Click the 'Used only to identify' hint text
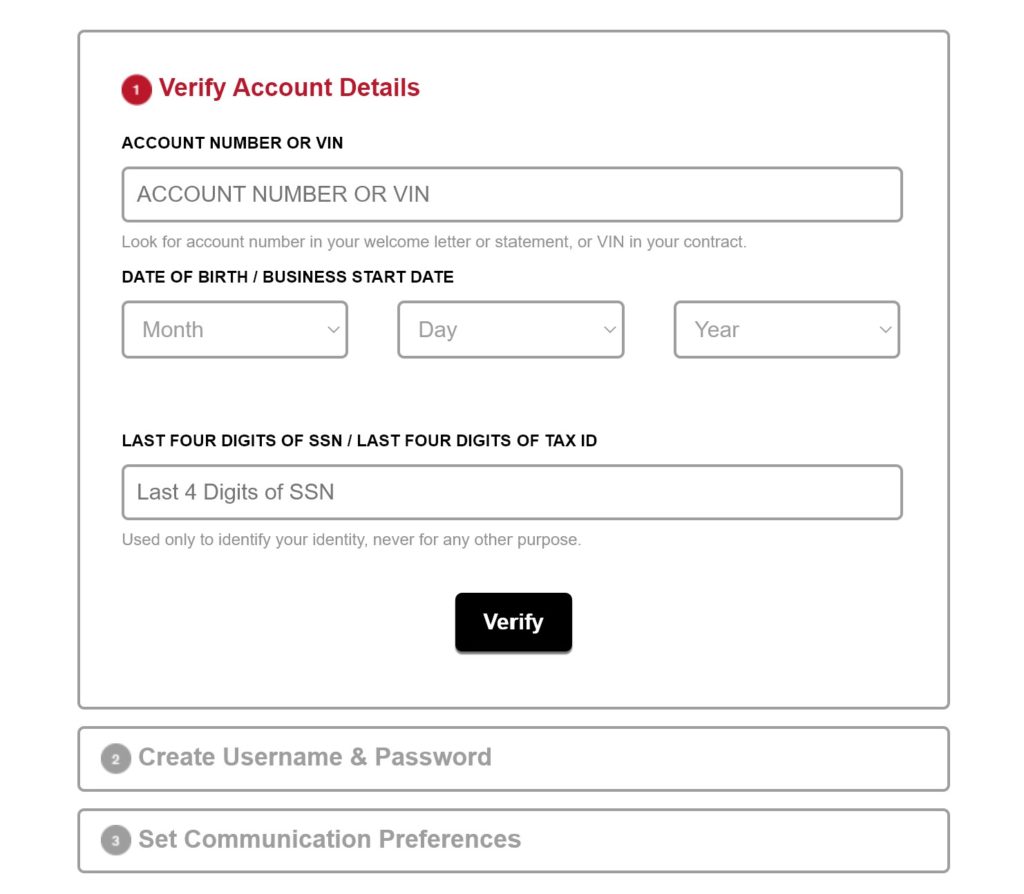This screenshot has height=894, width=1024. point(351,540)
